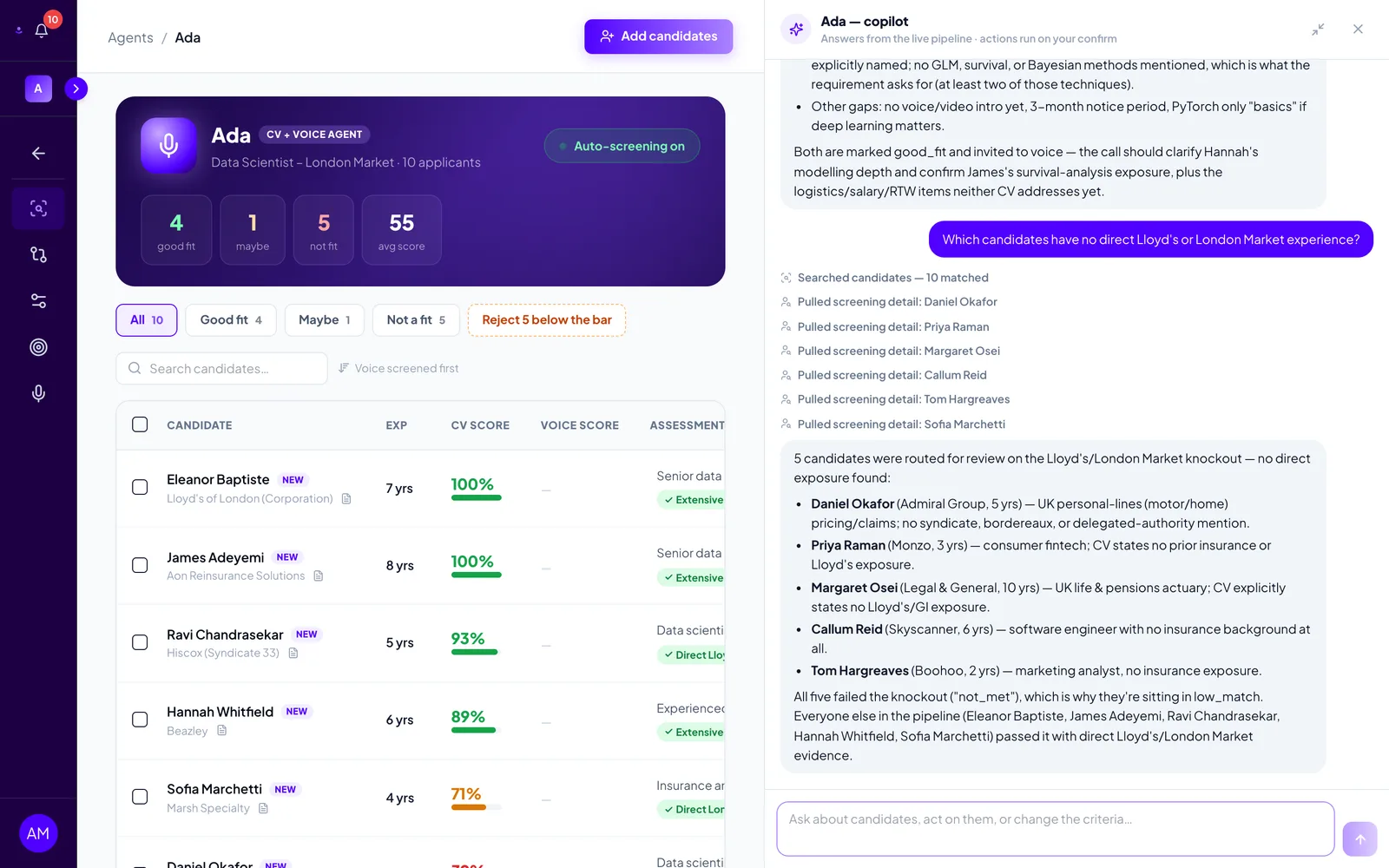Image resolution: width=1389 pixels, height=868 pixels.
Task: Close the Ada copilot panel
Action: (x=1358, y=30)
